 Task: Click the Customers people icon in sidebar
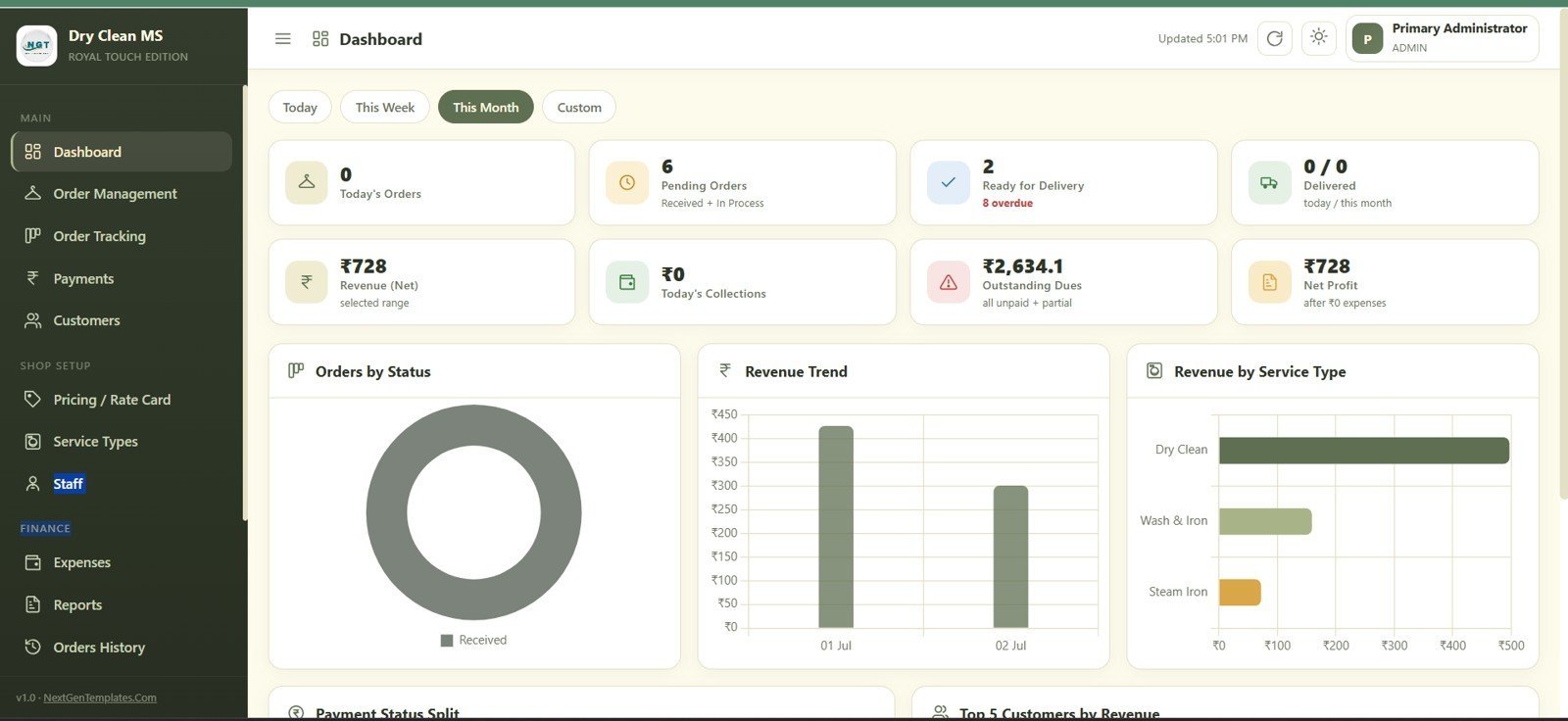point(33,320)
